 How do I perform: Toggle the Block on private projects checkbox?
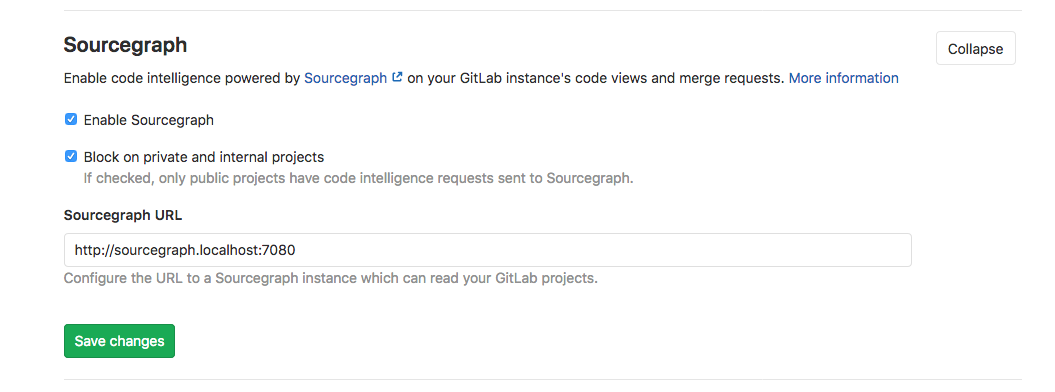pyautogui.click(x=71, y=157)
